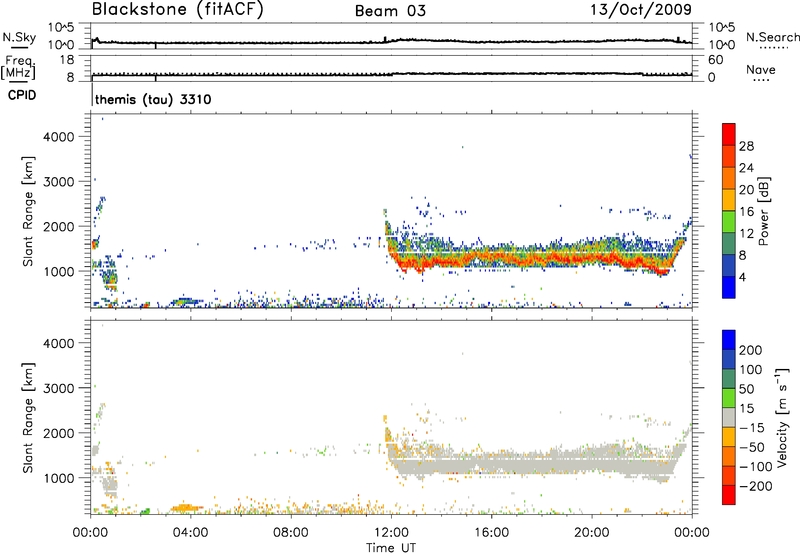Click the 60 tick on the Nave axis
The width and height of the screenshot is (800, 554).
tap(716, 60)
